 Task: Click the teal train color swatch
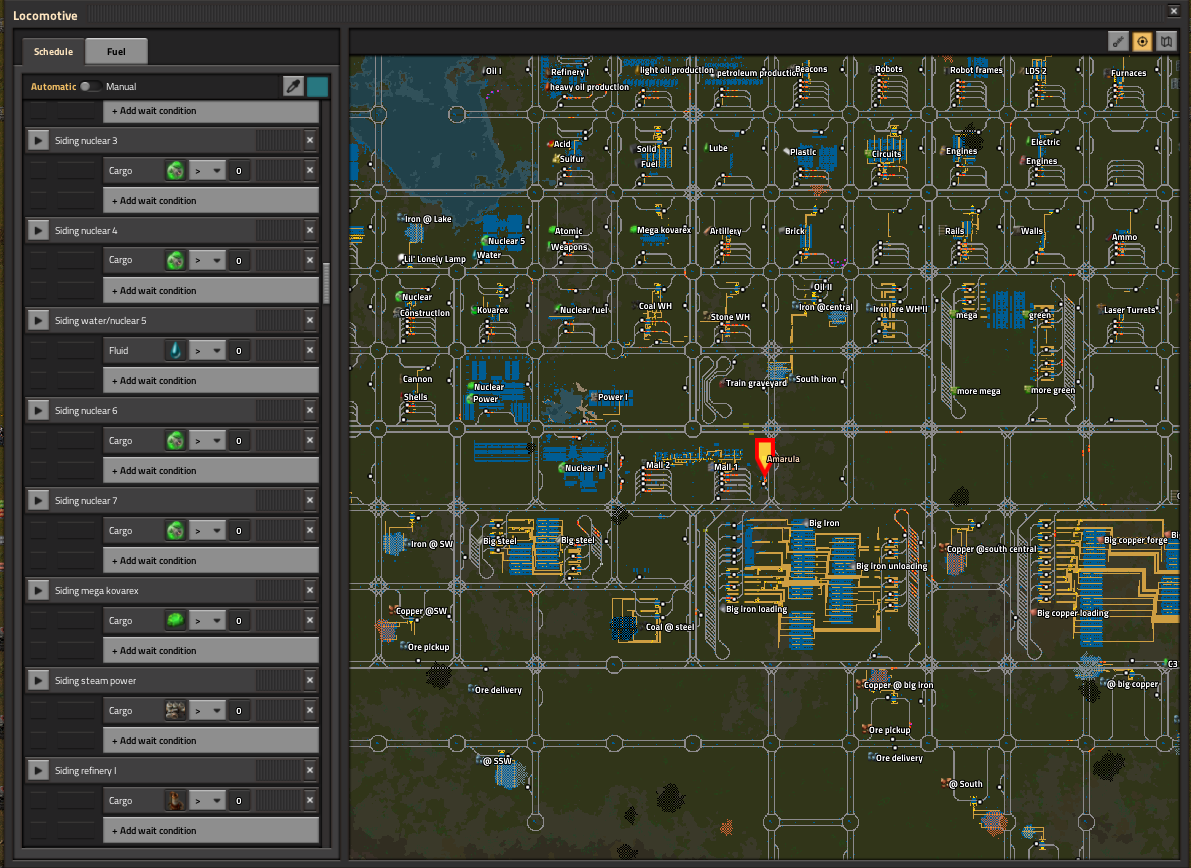(x=318, y=87)
